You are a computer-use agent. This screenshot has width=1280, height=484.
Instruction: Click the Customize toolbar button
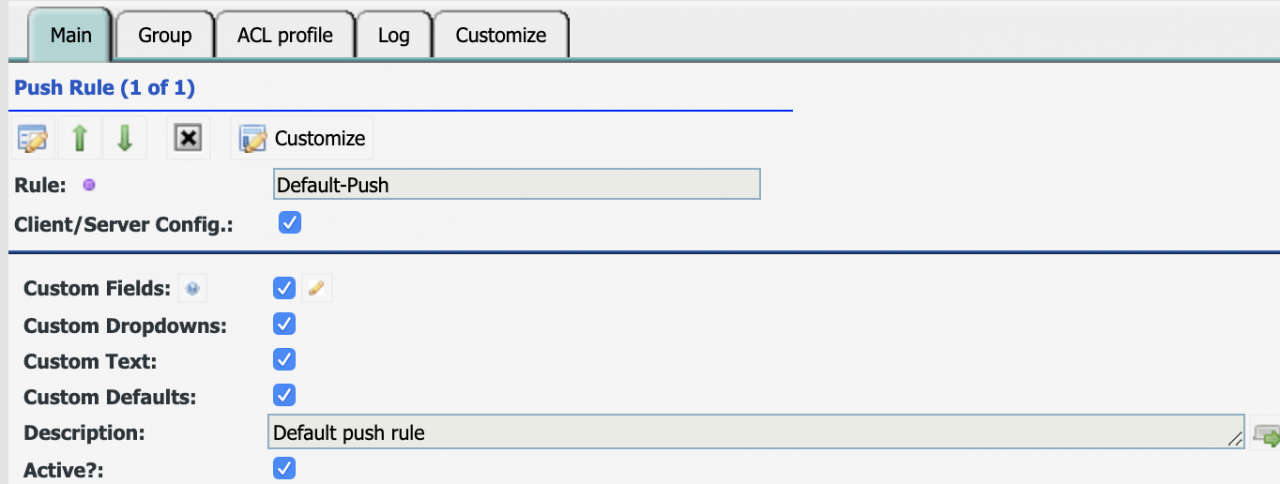pos(302,138)
